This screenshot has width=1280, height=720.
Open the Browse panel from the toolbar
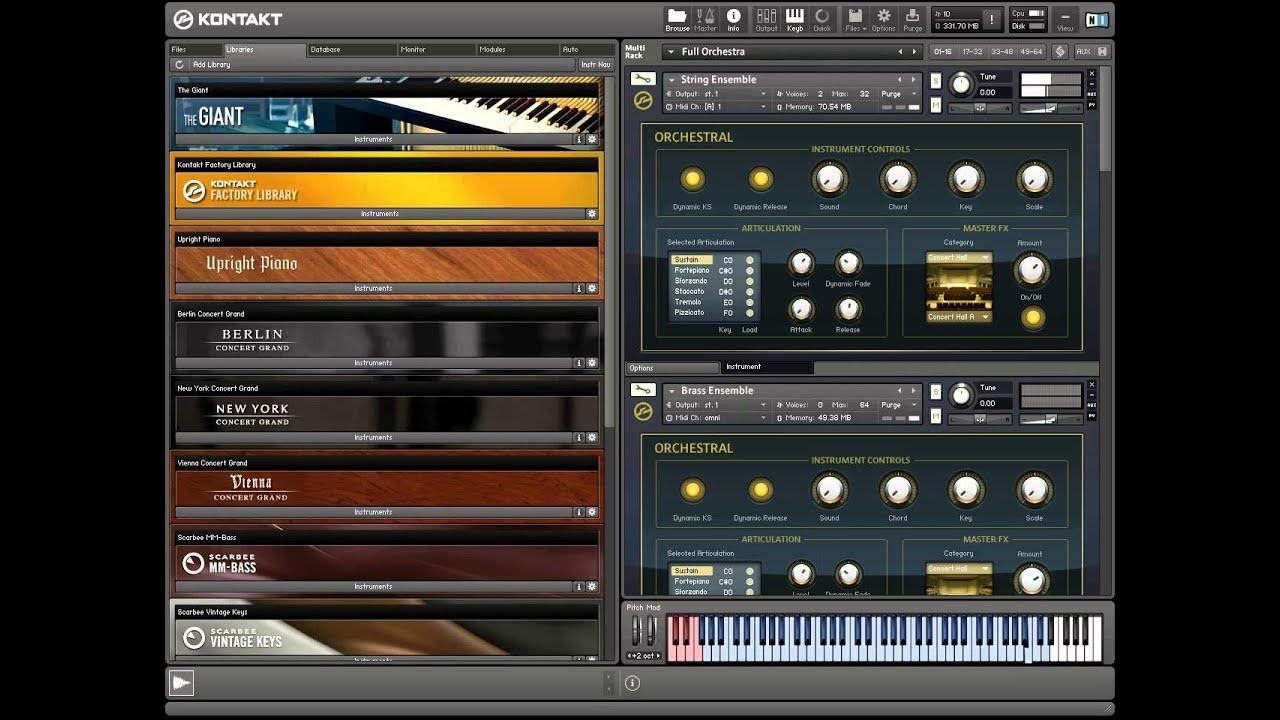click(x=677, y=19)
